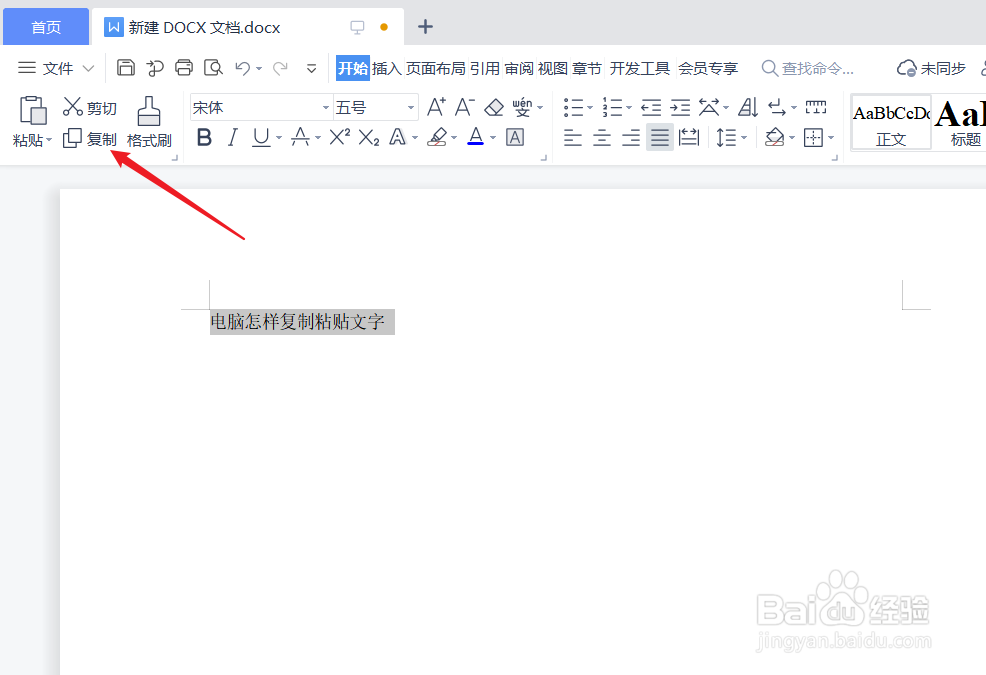Open borders dropdown arrow
Image resolution: width=986 pixels, height=675 pixels.
(x=831, y=138)
